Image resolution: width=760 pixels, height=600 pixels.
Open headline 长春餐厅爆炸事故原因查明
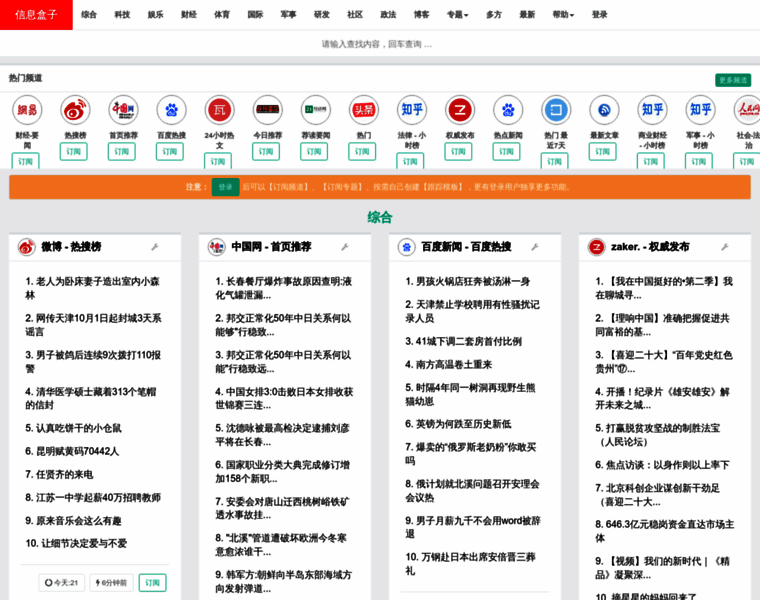click(x=284, y=288)
